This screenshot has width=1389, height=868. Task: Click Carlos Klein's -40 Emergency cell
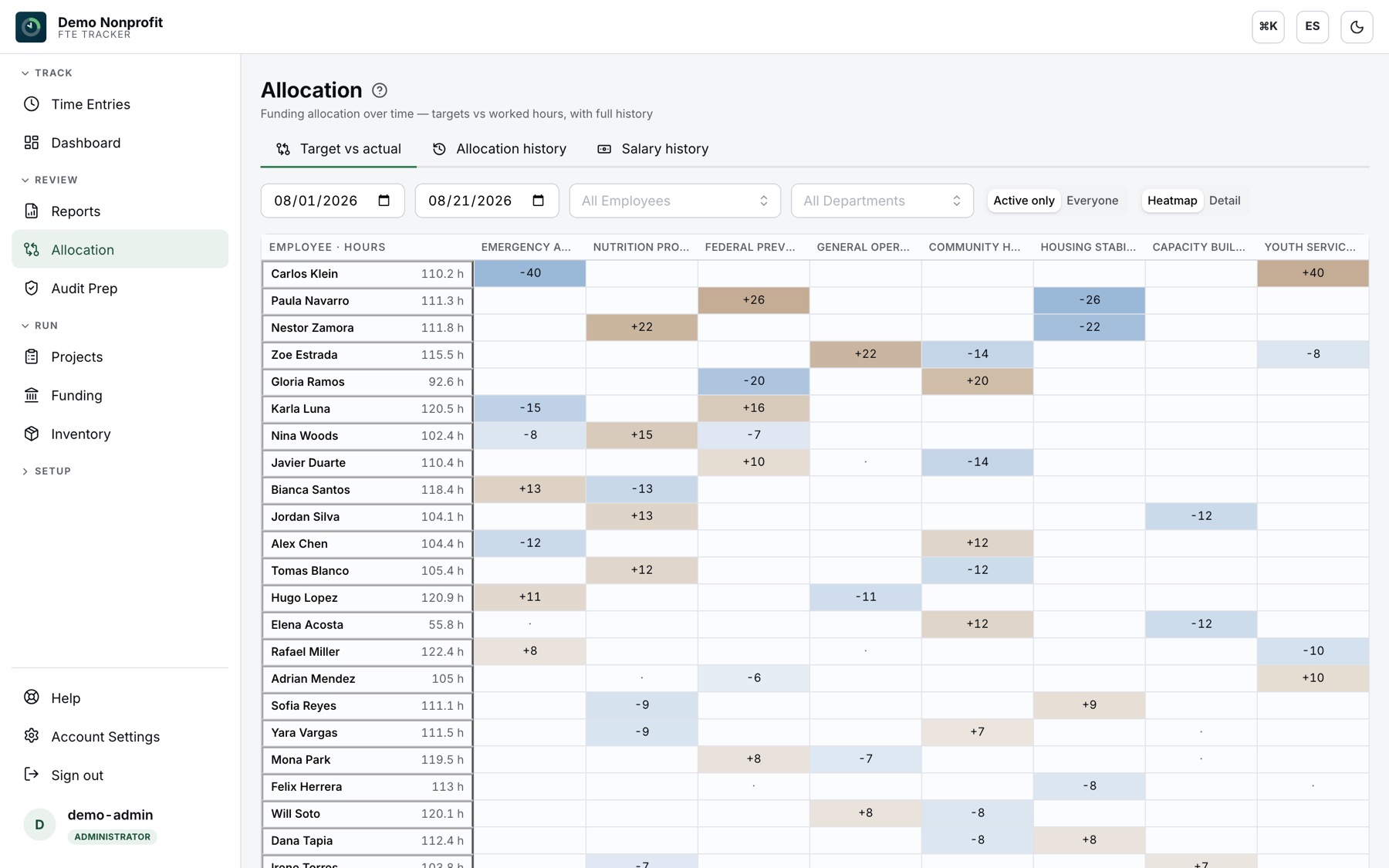tap(530, 273)
